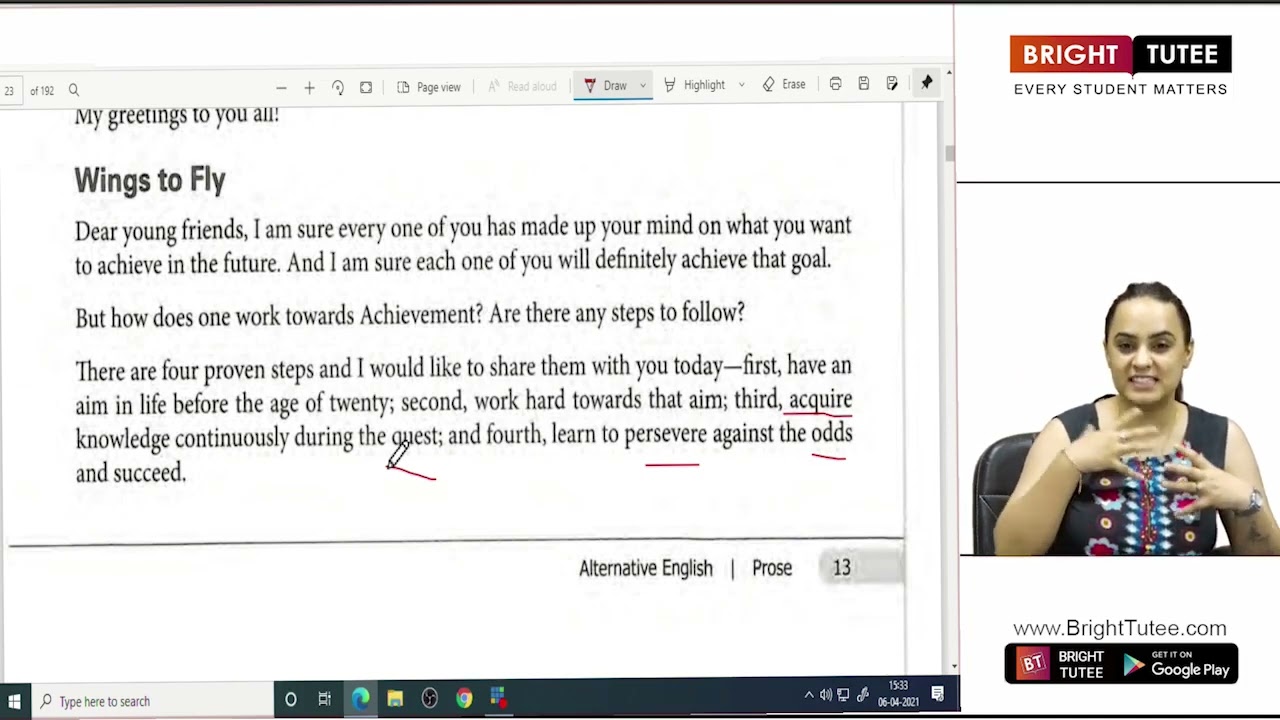
Task: Open the clock showing 15:33
Action: click(898, 693)
